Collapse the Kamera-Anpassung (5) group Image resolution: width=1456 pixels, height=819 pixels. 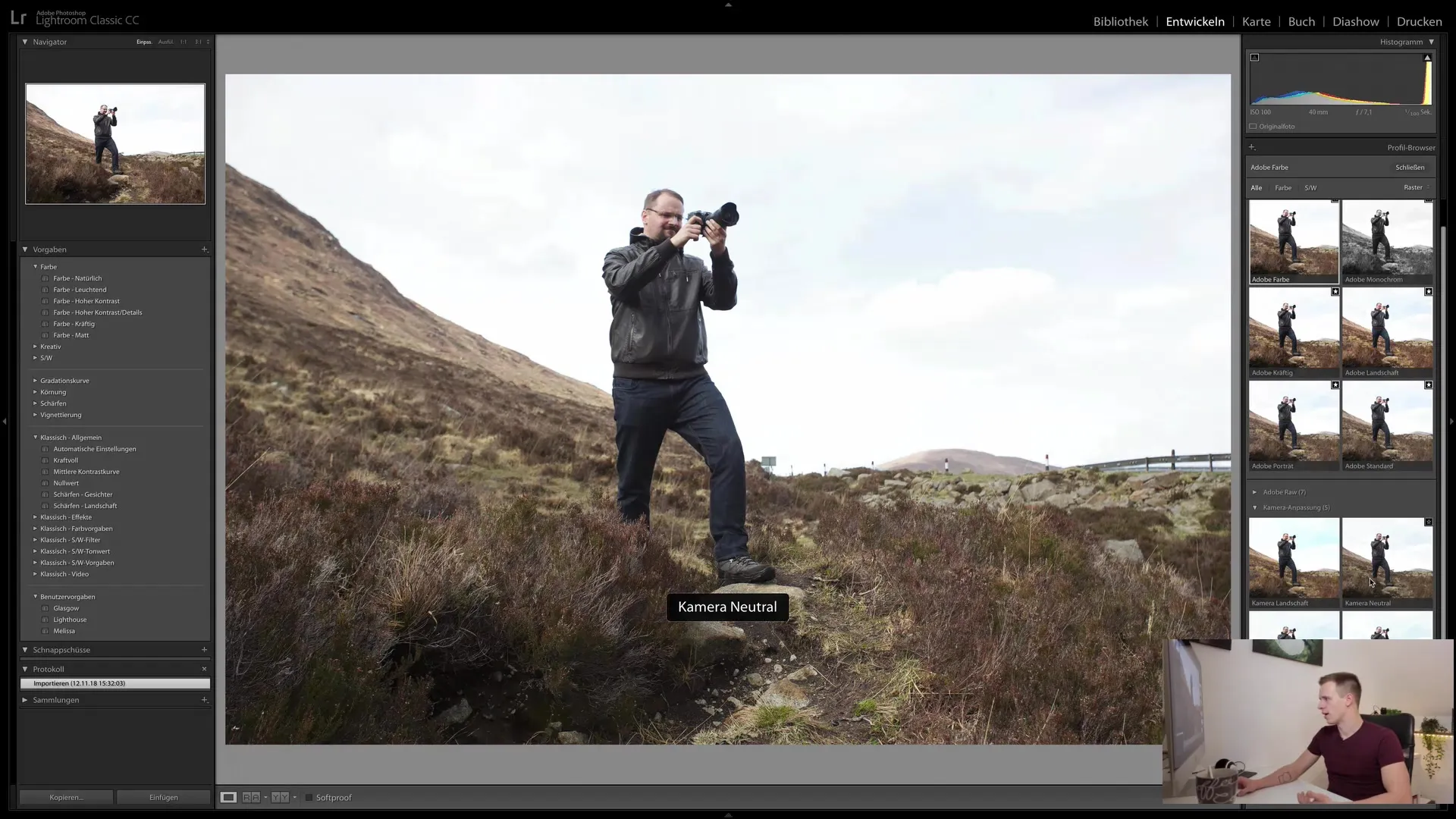(x=1254, y=507)
